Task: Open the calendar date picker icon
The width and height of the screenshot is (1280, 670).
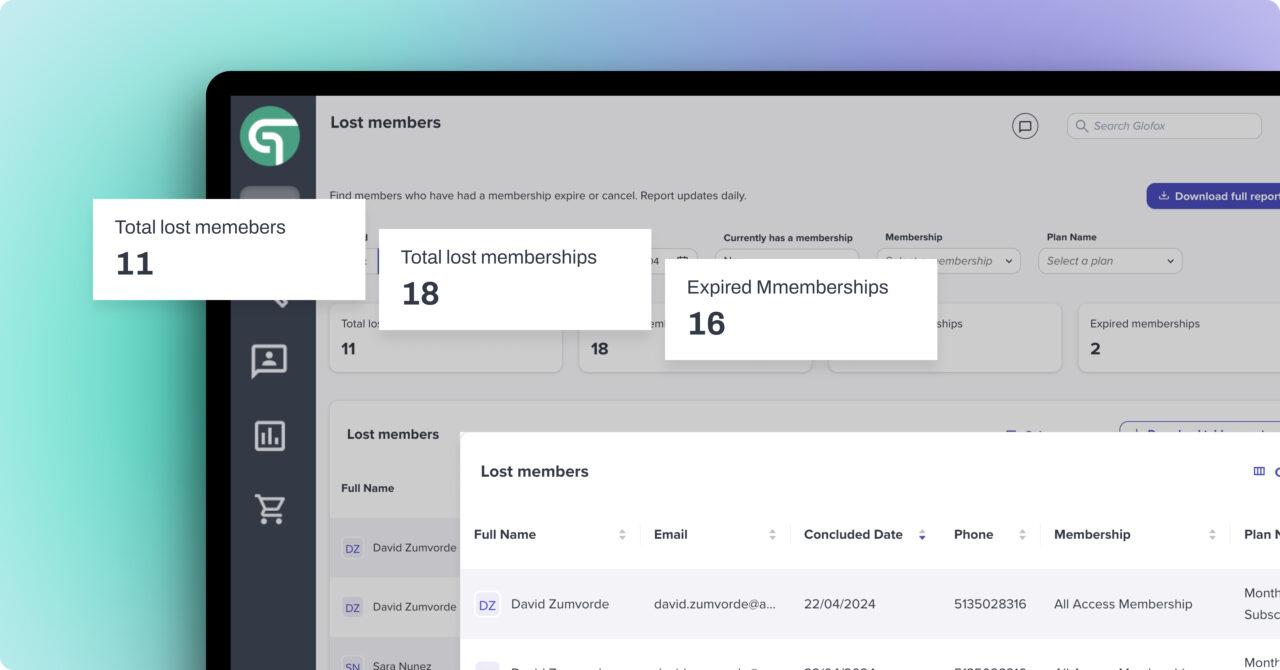Action: 681,260
